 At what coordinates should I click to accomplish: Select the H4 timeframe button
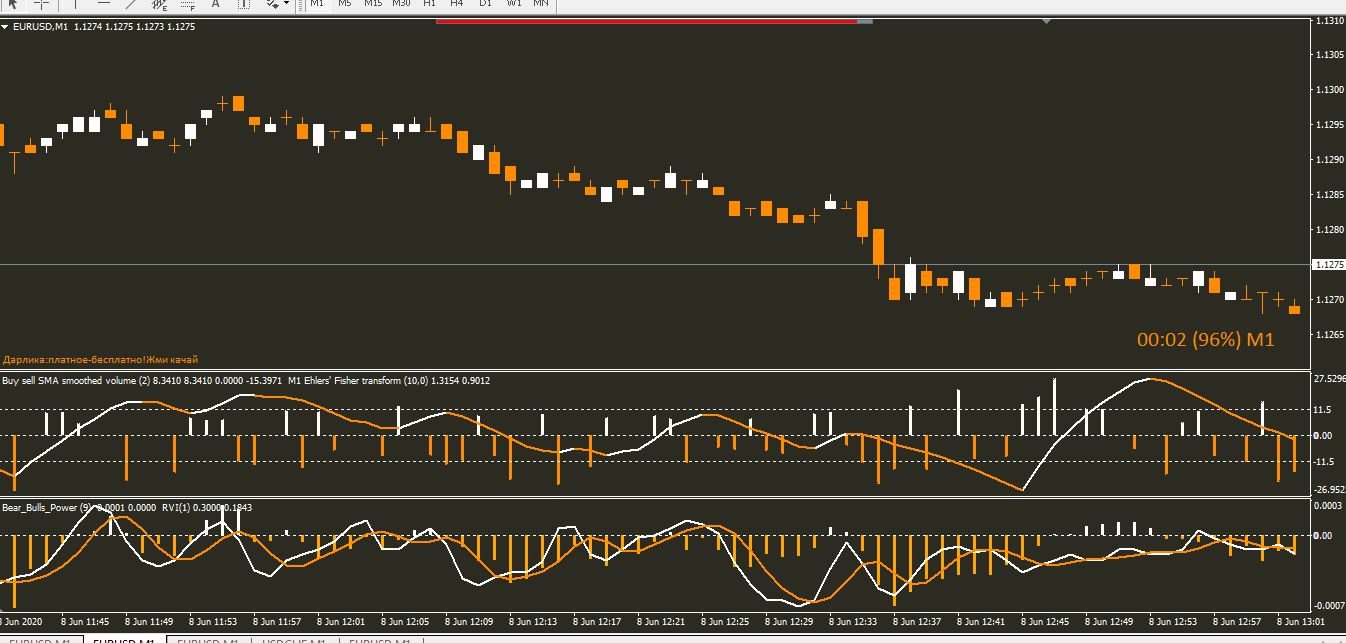point(457,3)
